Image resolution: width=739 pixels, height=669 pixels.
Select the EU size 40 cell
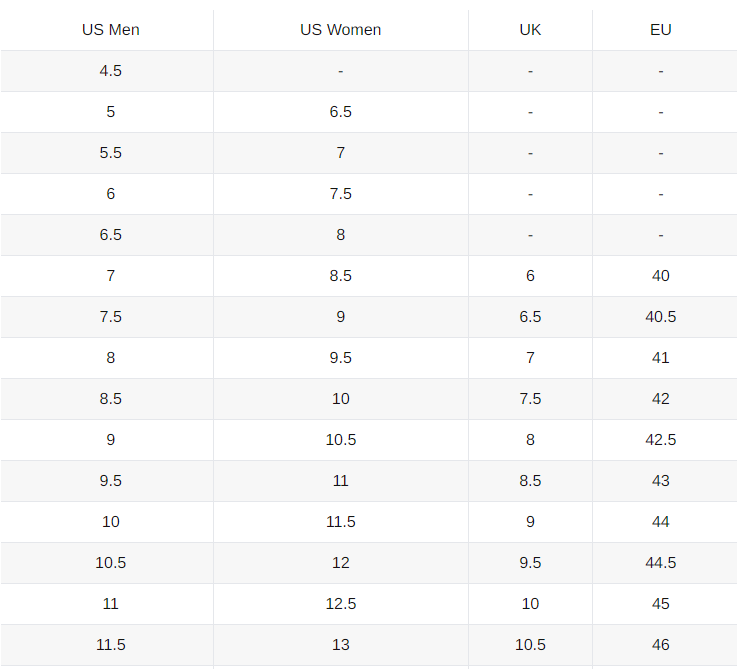(x=660, y=276)
